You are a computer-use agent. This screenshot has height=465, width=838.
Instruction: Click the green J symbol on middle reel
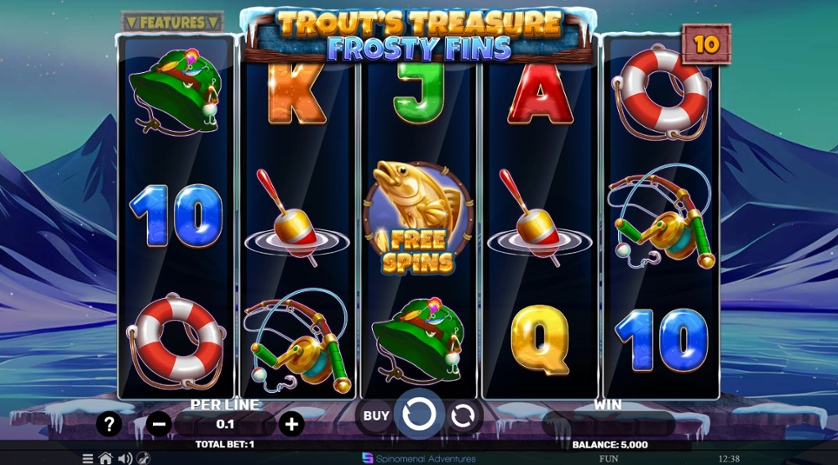pos(420,92)
